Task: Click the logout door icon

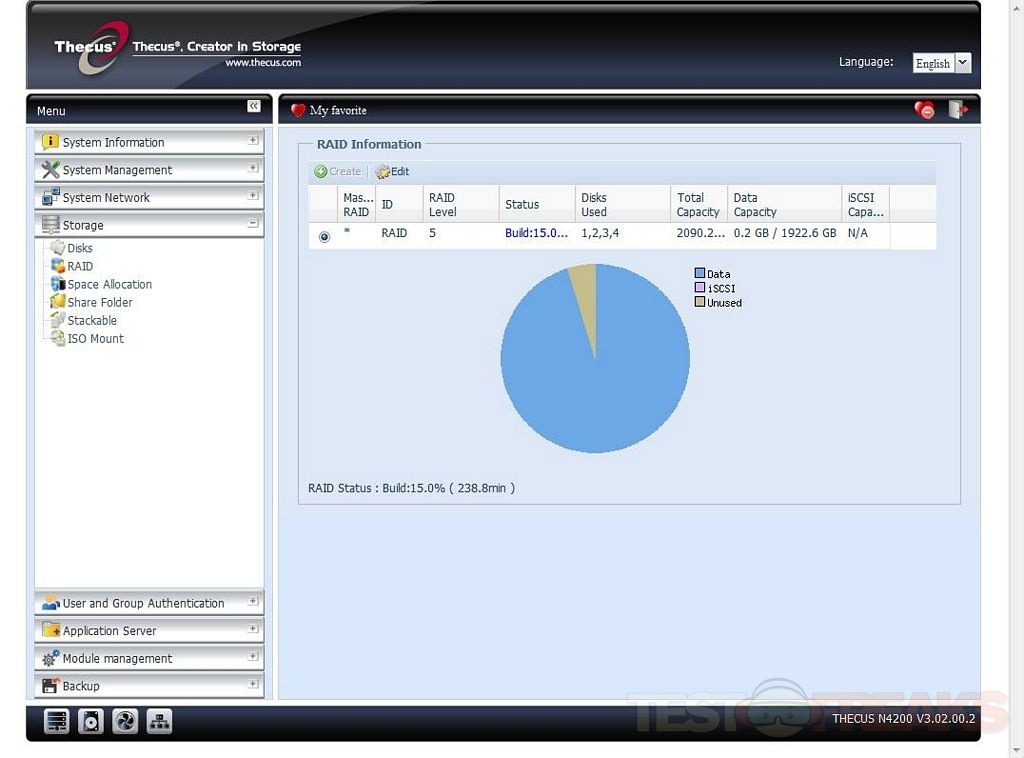Action: pos(957,110)
